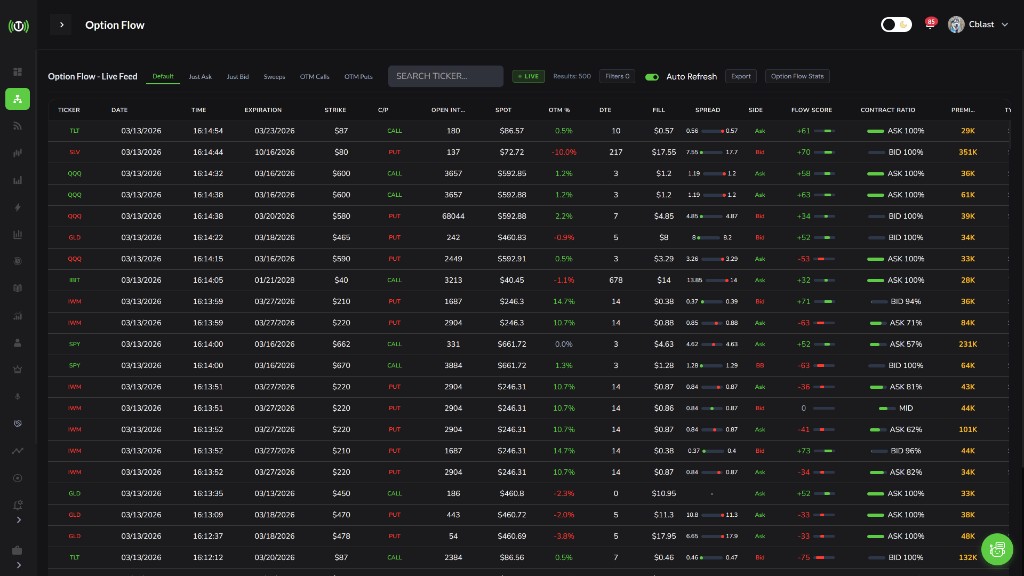Open the dashboard grid icon in sidebar
This screenshot has width=1024, height=576.
point(19,71)
